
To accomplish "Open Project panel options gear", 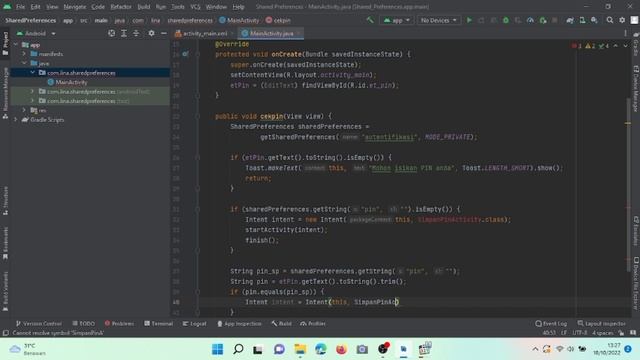I will [x=151, y=33].
